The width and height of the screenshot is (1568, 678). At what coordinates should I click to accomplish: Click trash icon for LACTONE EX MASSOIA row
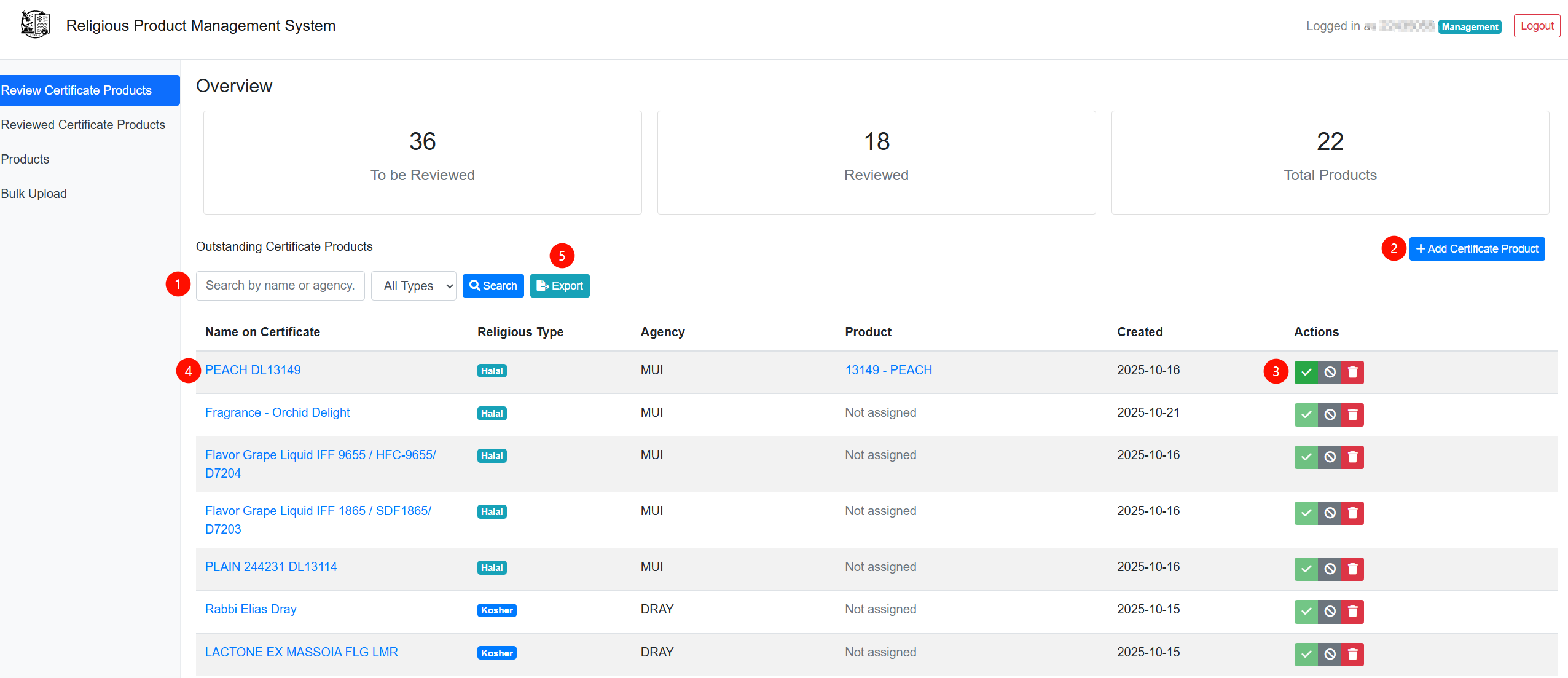coord(1352,654)
